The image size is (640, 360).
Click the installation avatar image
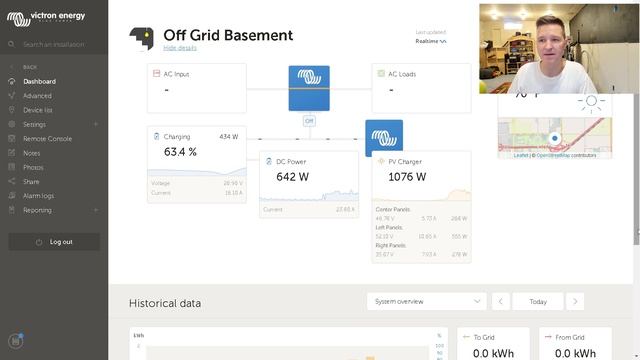141,39
